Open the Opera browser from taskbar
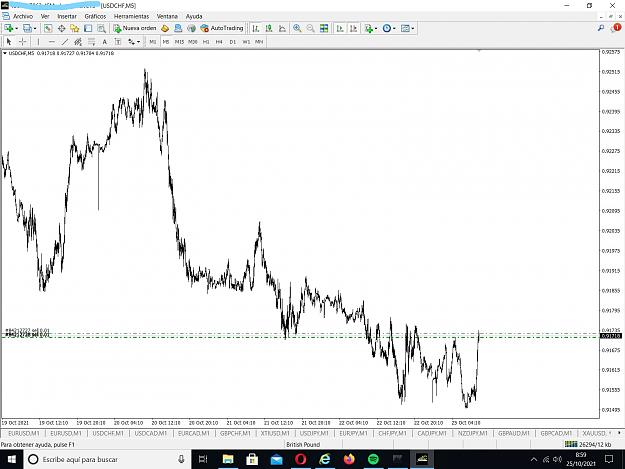 coord(301,459)
